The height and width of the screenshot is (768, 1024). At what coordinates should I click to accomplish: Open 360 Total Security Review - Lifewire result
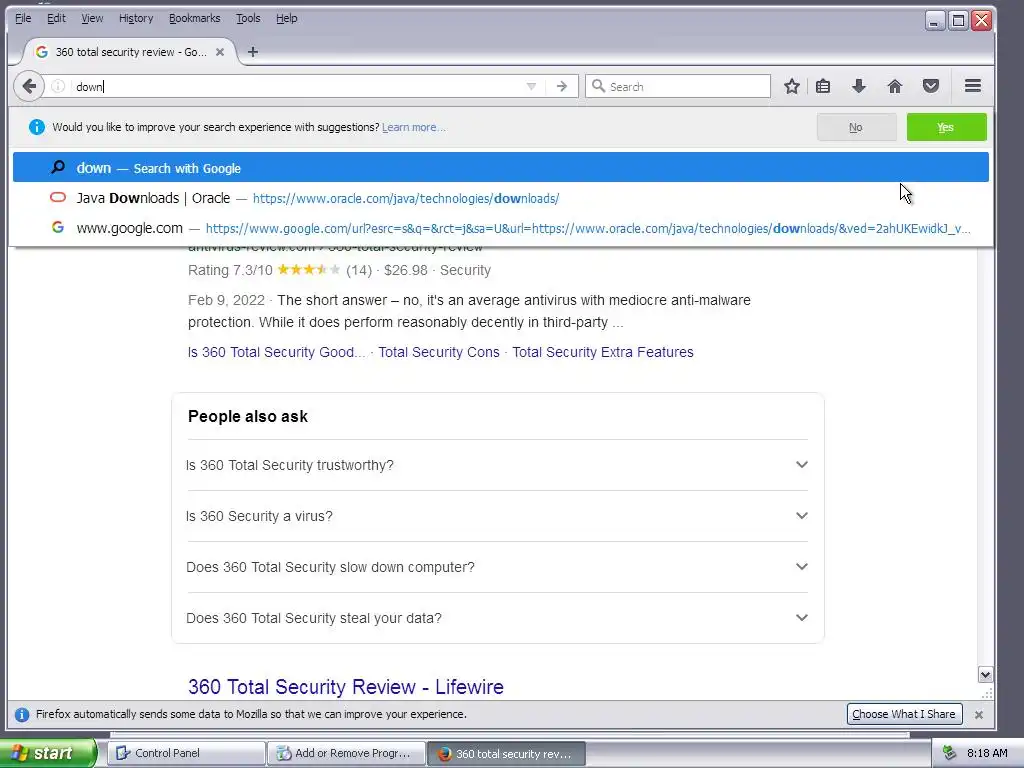pyautogui.click(x=345, y=686)
